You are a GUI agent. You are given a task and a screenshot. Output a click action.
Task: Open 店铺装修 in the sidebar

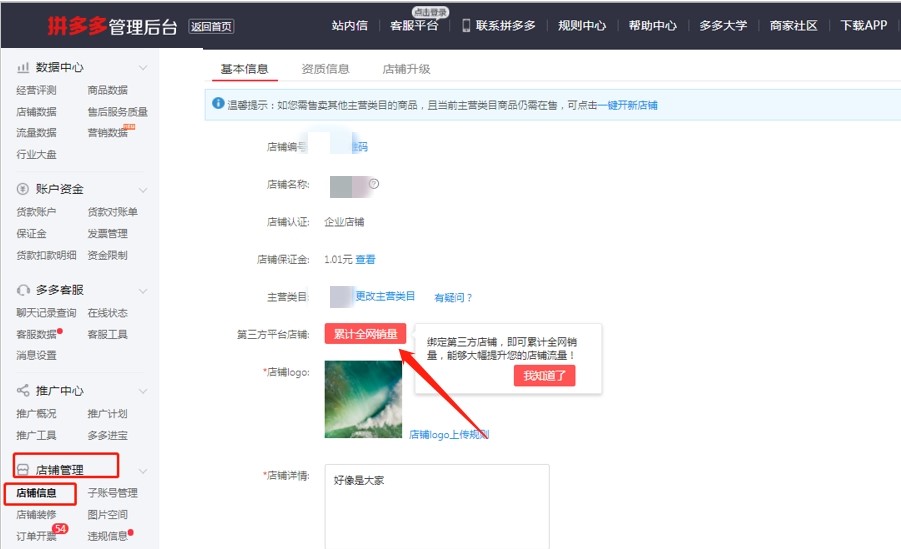[36, 515]
